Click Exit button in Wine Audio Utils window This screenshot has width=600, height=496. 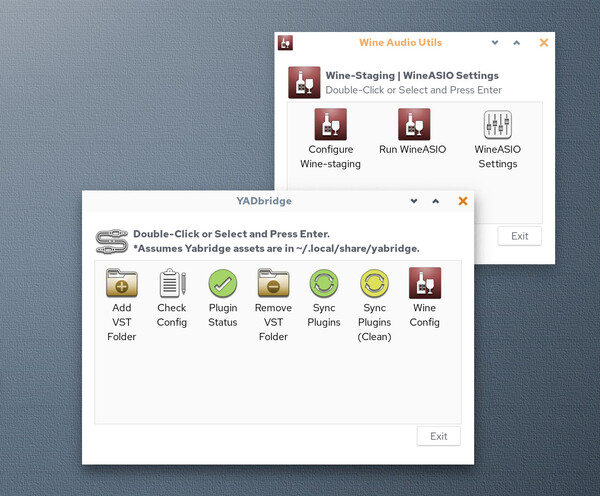520,236
